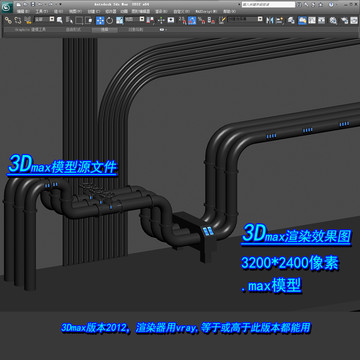The image size is (360, 360).
Task: Open the Favorites star in InfoCenter
Action: [320, 5]
